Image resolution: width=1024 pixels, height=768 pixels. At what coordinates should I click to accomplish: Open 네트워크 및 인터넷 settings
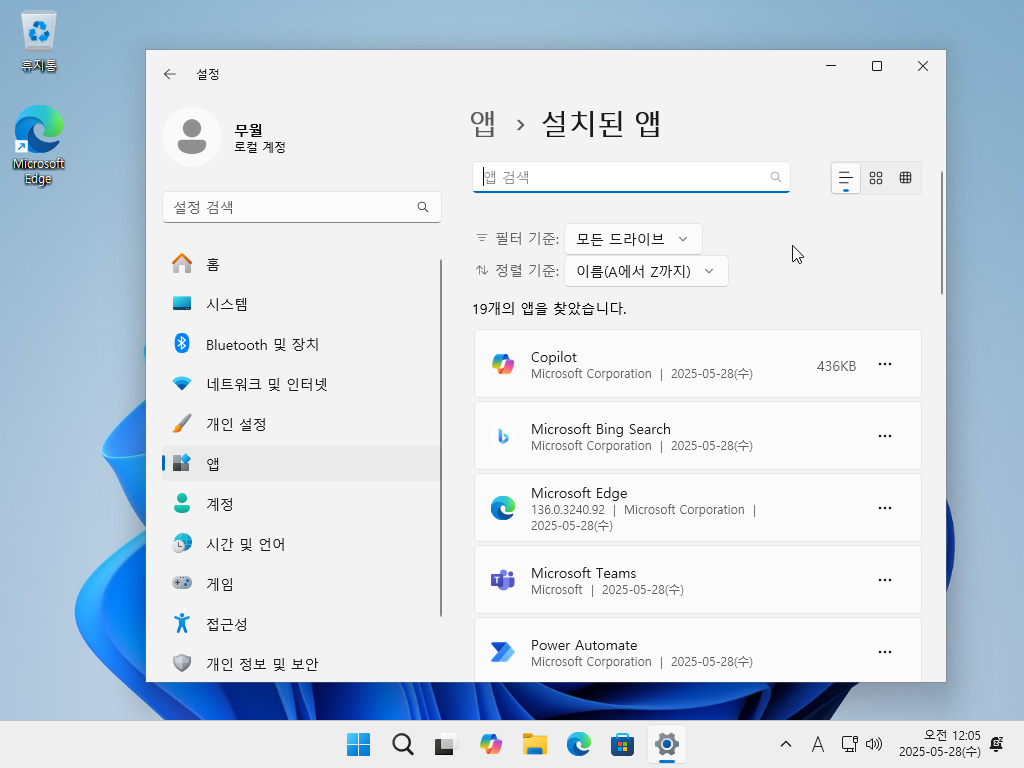point(301,384)
